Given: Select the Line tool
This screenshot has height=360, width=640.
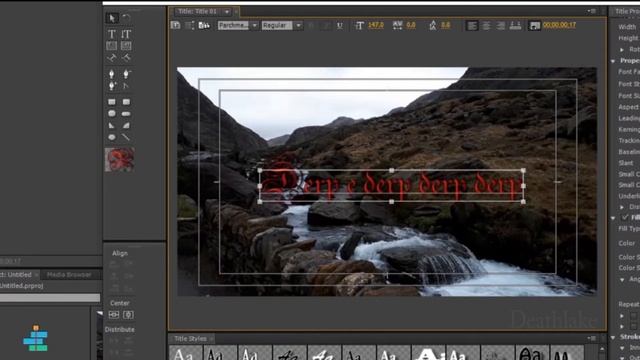Looking at the screenshot, I should [x=127, y=137].
